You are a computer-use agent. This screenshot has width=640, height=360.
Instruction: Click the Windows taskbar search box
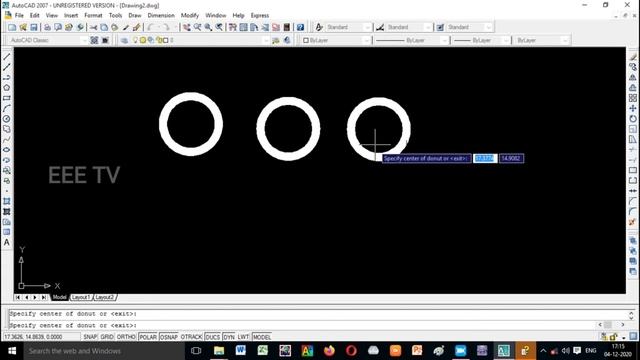point(104,351)
